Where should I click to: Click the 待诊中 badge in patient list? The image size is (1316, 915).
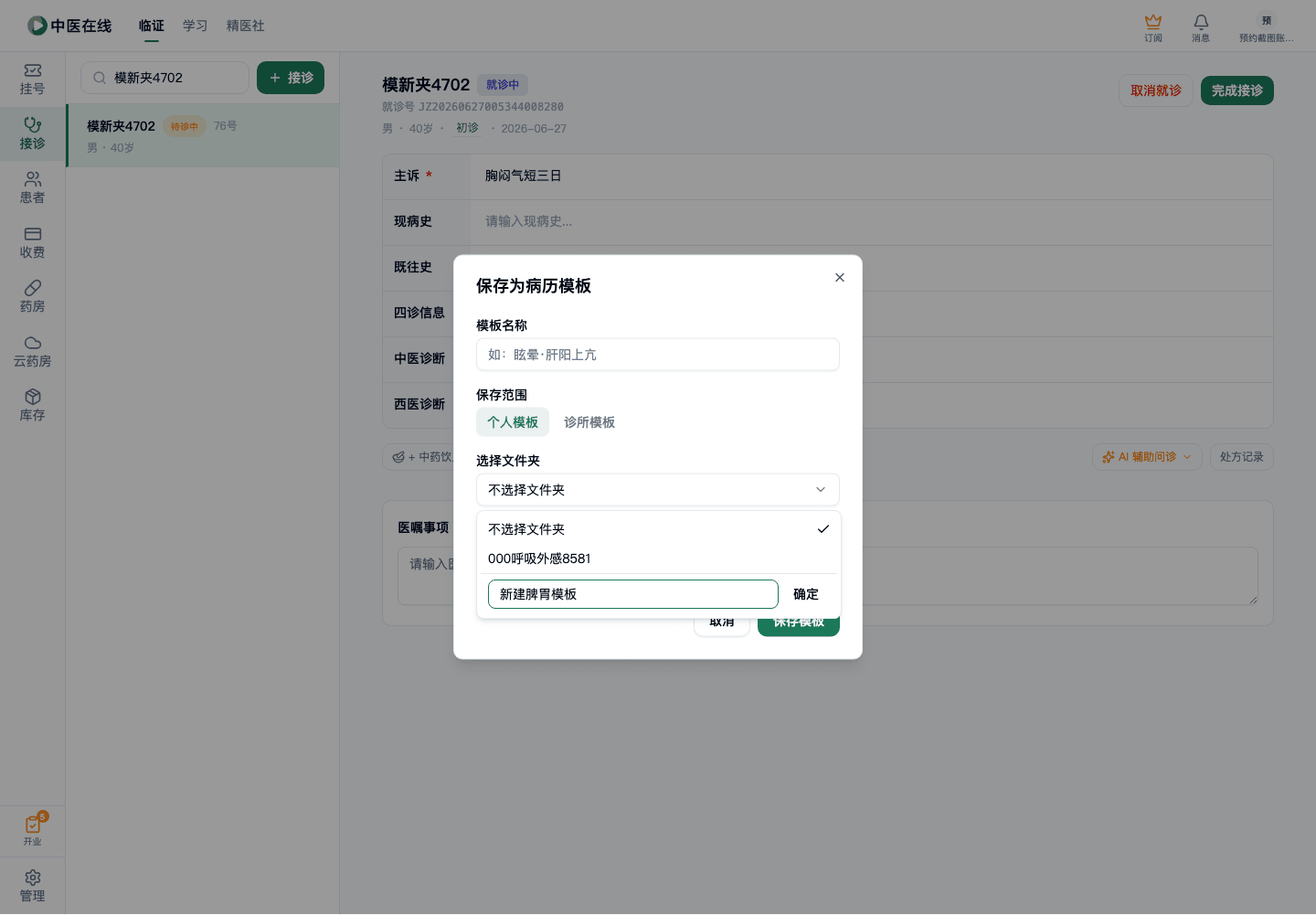(x=185, y=127)
